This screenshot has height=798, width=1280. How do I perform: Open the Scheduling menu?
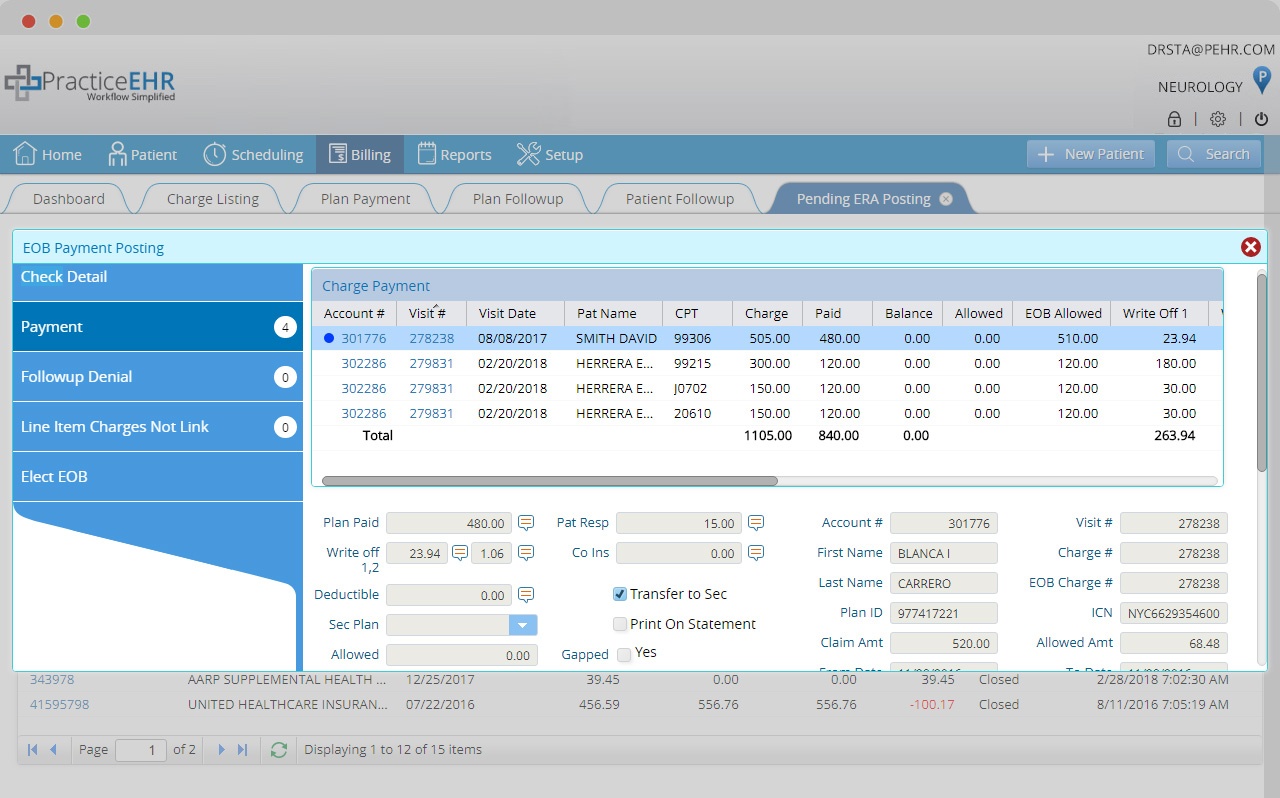253,155
